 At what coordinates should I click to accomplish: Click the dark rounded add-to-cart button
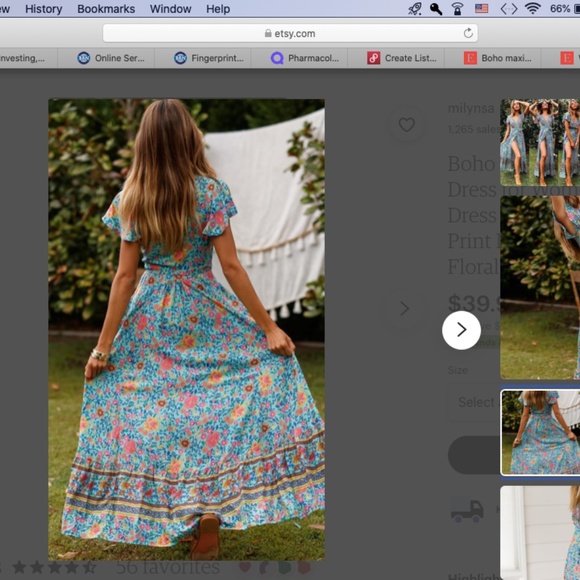(x=474, y=455)
